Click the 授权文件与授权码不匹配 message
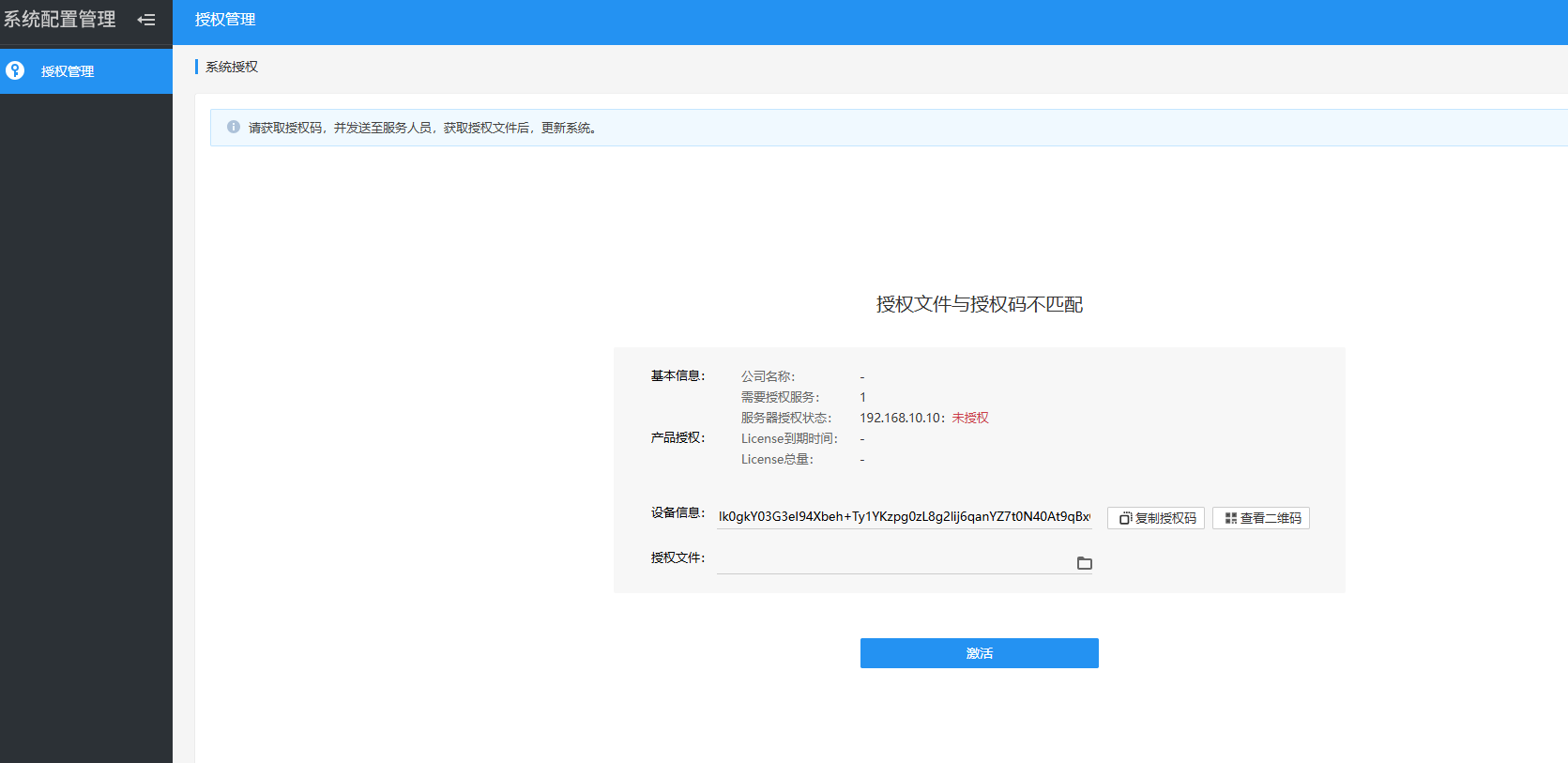Image resolution: width=1568 pixels, height=763 pixels. [x=979, y=304]
